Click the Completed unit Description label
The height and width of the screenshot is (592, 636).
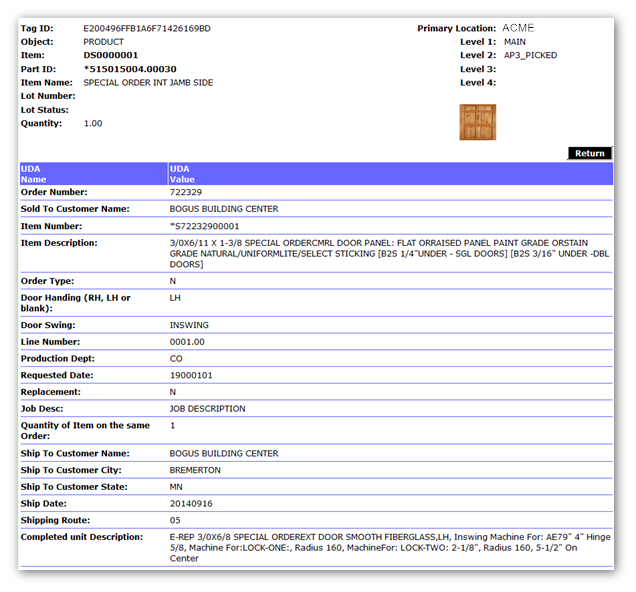(x=82, y=537)
